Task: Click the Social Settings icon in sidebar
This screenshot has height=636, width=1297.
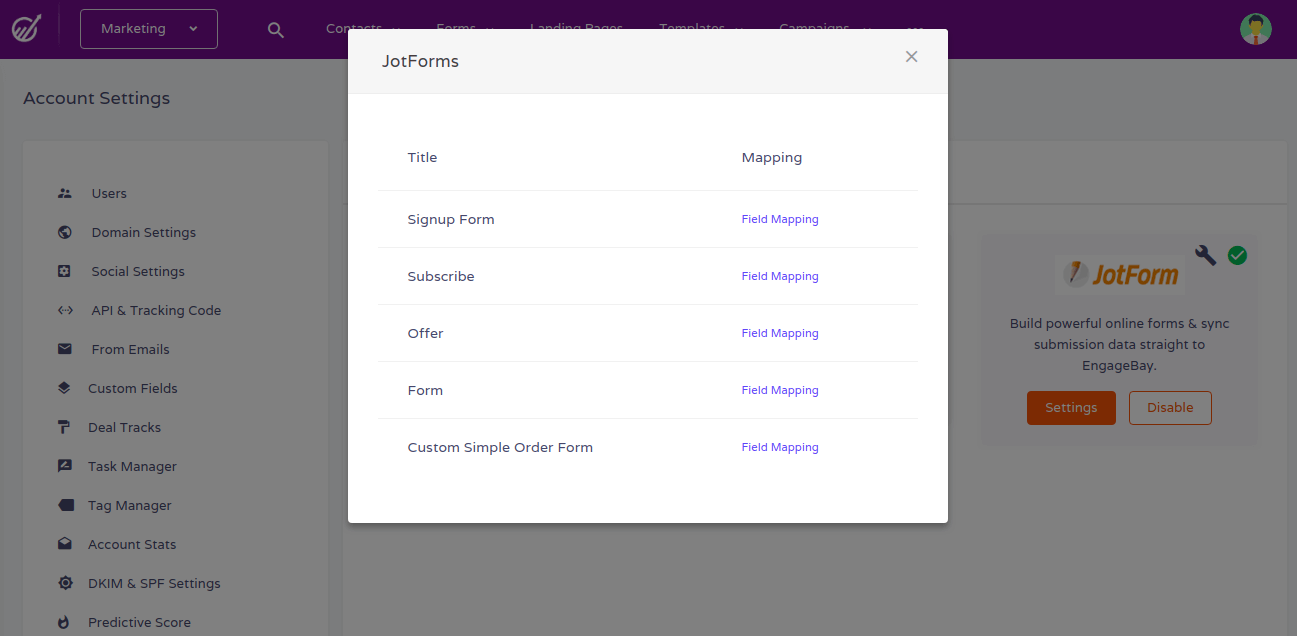Action: [x=65, y=271]
